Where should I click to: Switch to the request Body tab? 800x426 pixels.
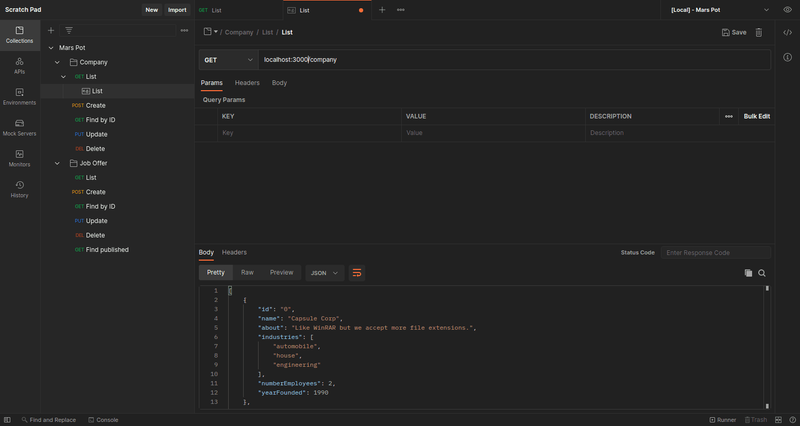tap(279, 83)
